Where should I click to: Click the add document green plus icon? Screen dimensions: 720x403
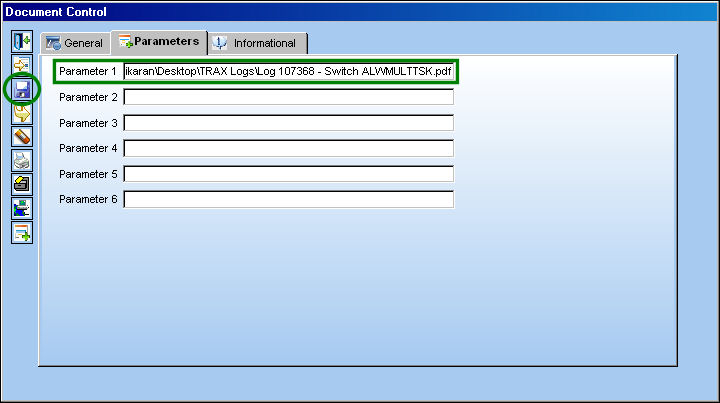pyautogui.click(x=22, y=233)
